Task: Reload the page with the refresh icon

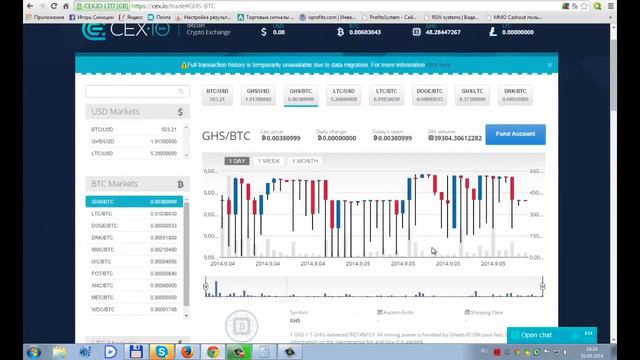Action: [53, 6]
